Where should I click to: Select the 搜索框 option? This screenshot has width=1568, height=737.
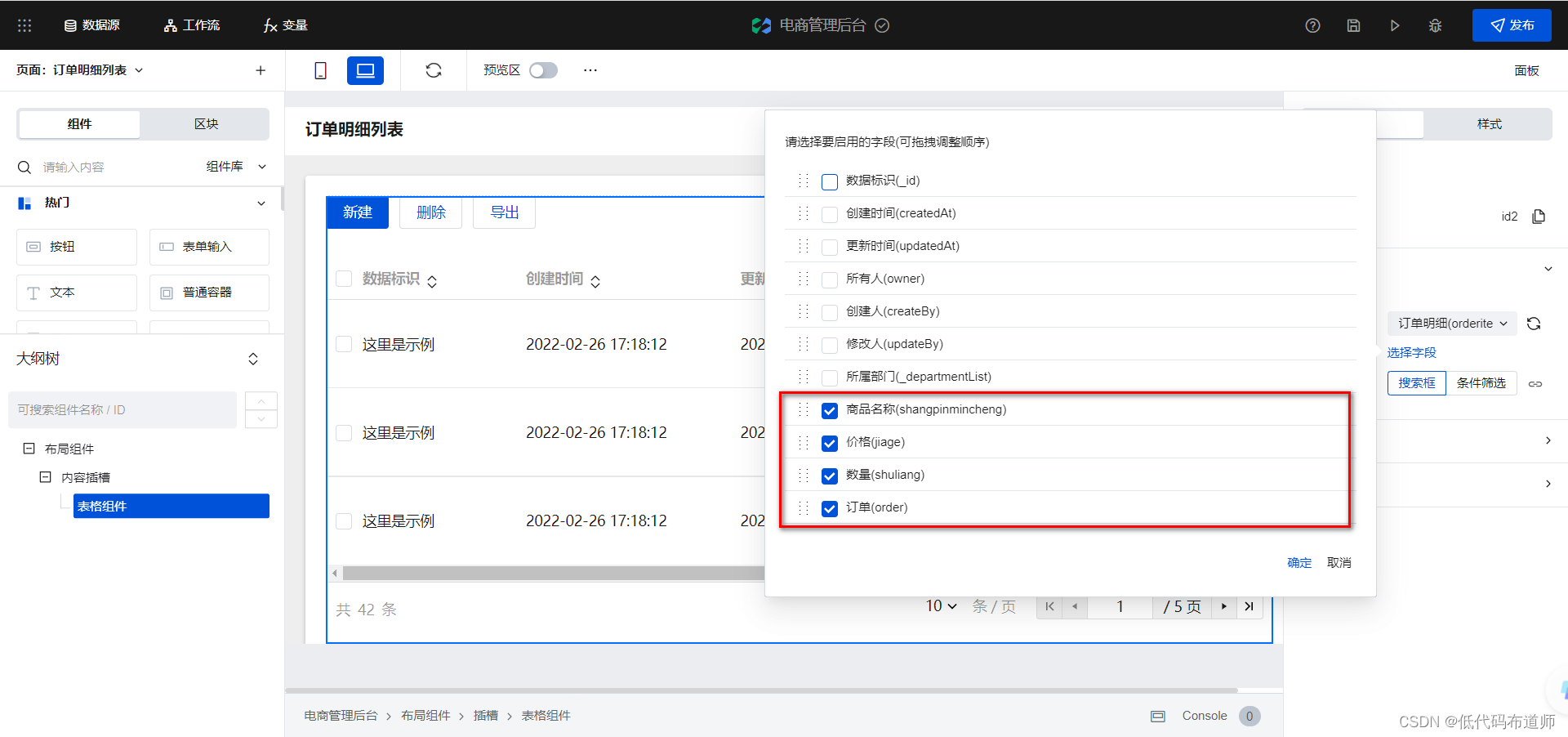[x=1417, y=383]
